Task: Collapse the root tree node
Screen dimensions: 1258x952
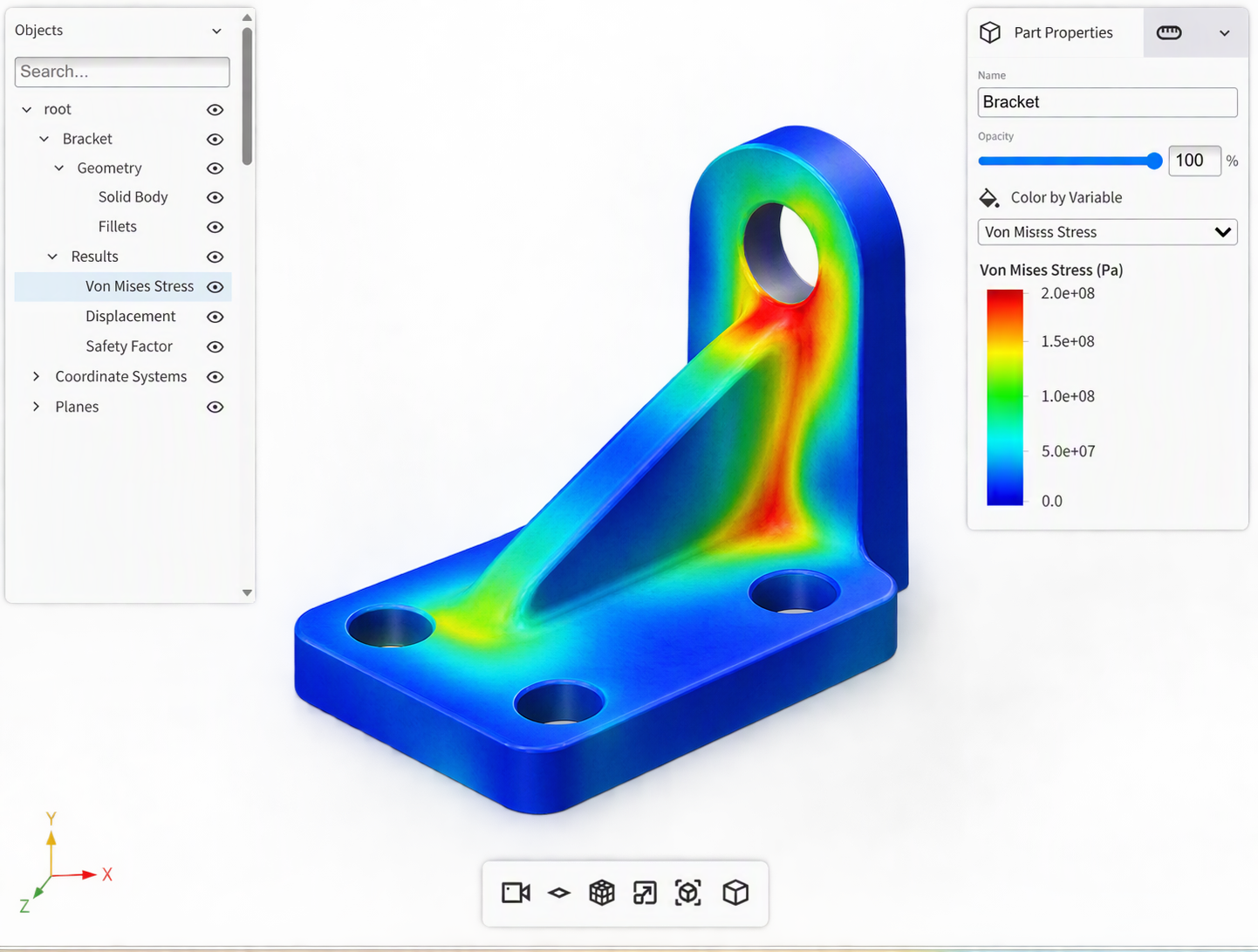Action: (x=27, y=110)
